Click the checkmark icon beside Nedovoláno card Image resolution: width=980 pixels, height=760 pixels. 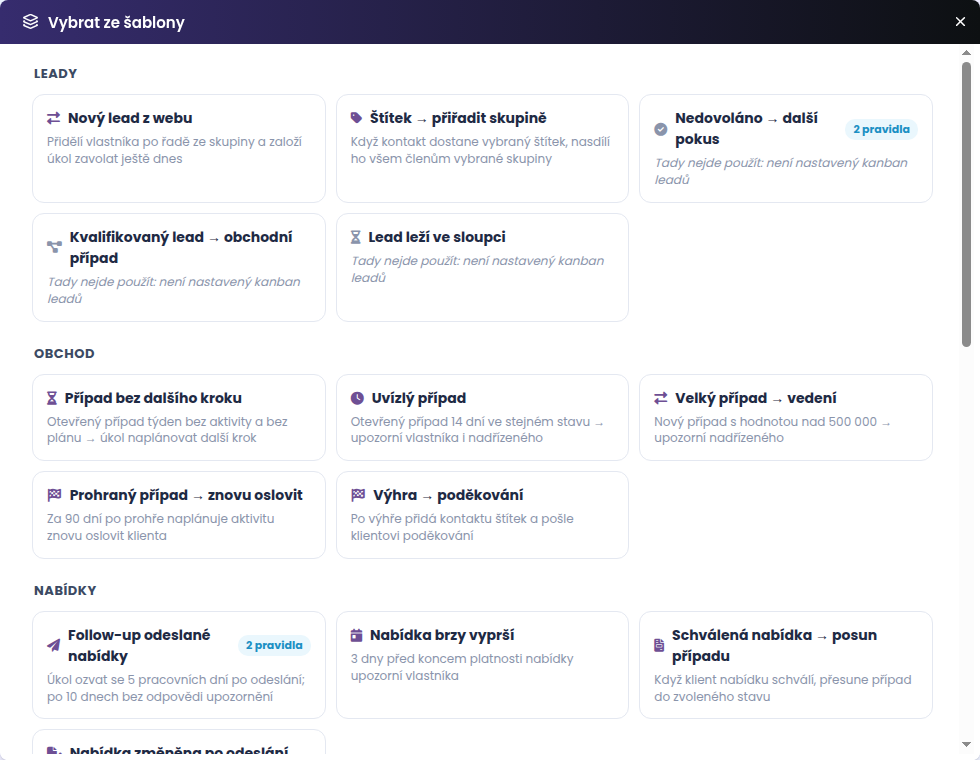[661, 129]
